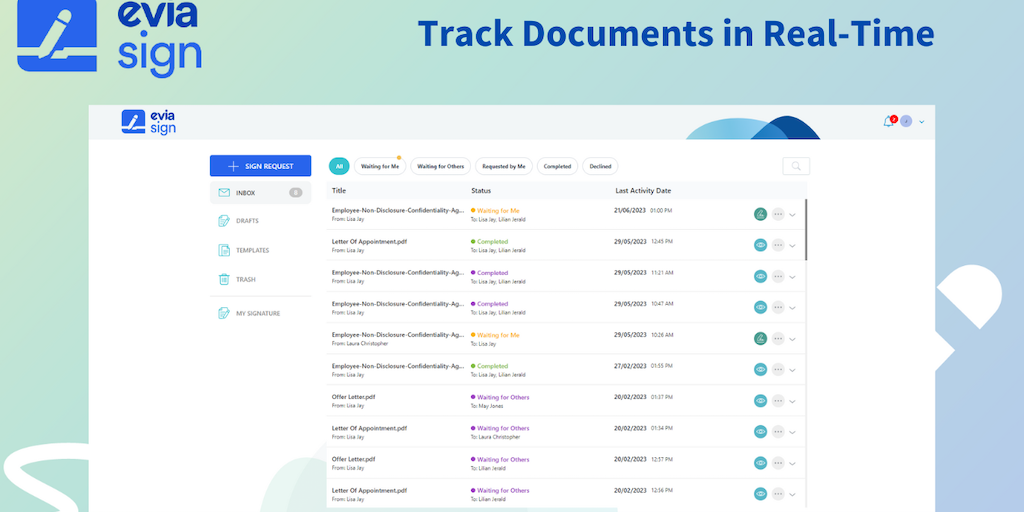Open the Trash folder icon
The height and width of the screenshot is (512, 1024).
point(224,280)
